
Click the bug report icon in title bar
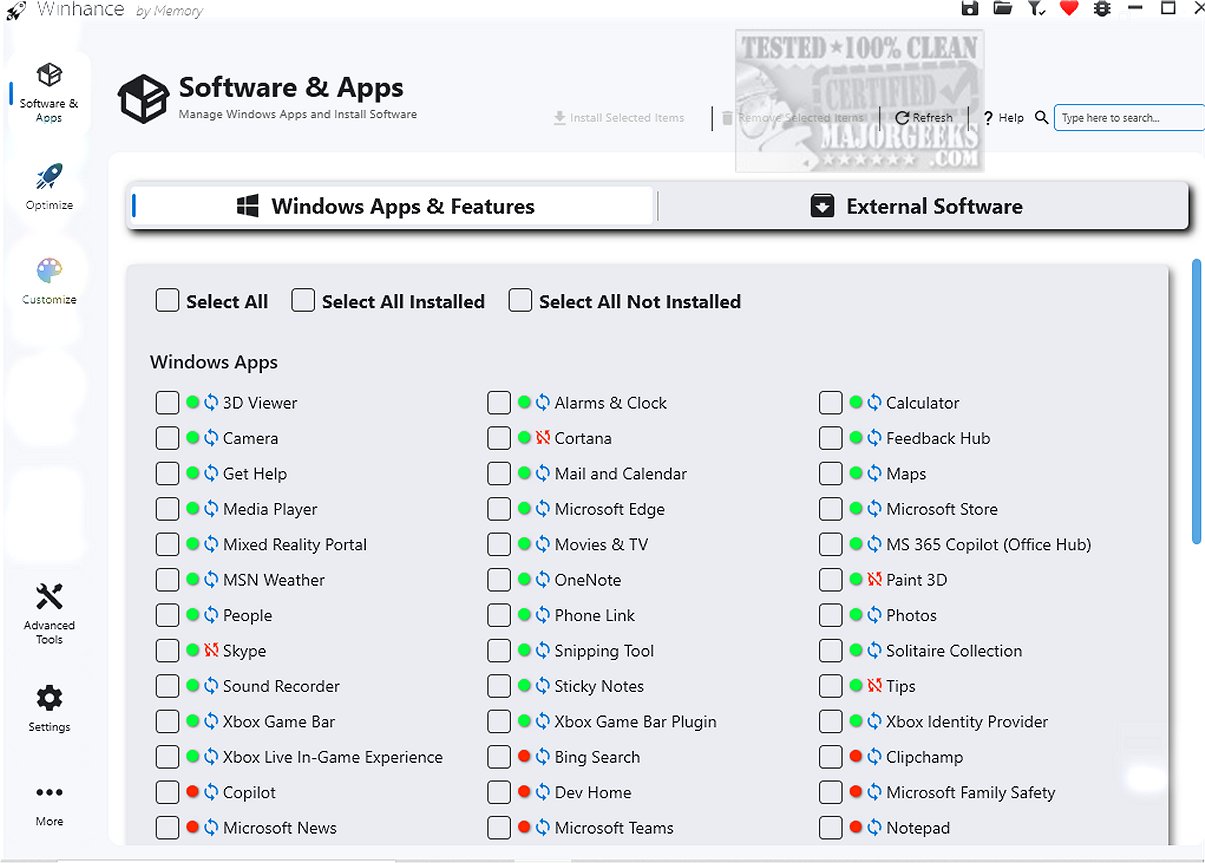(1103, 9)
